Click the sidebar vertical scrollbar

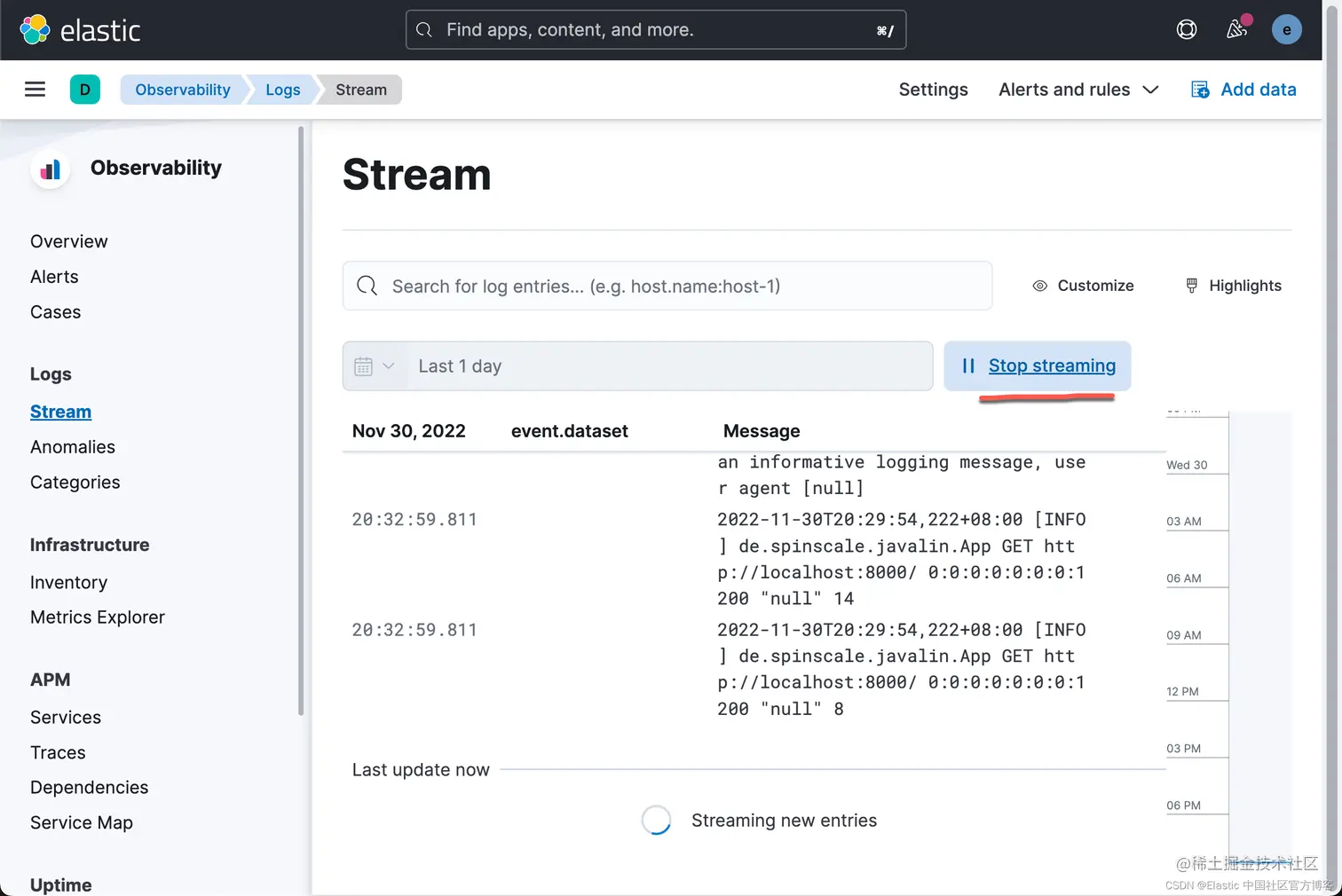pos(301,420)
